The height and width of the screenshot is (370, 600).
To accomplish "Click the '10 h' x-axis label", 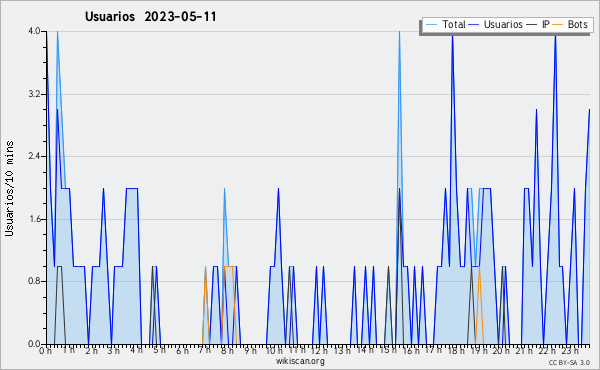I will 274,350.
